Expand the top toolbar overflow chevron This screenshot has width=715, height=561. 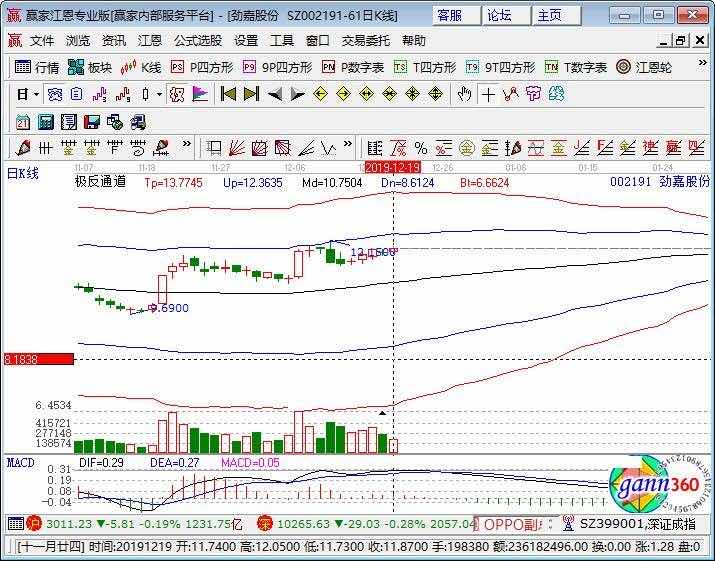point(703,63)
